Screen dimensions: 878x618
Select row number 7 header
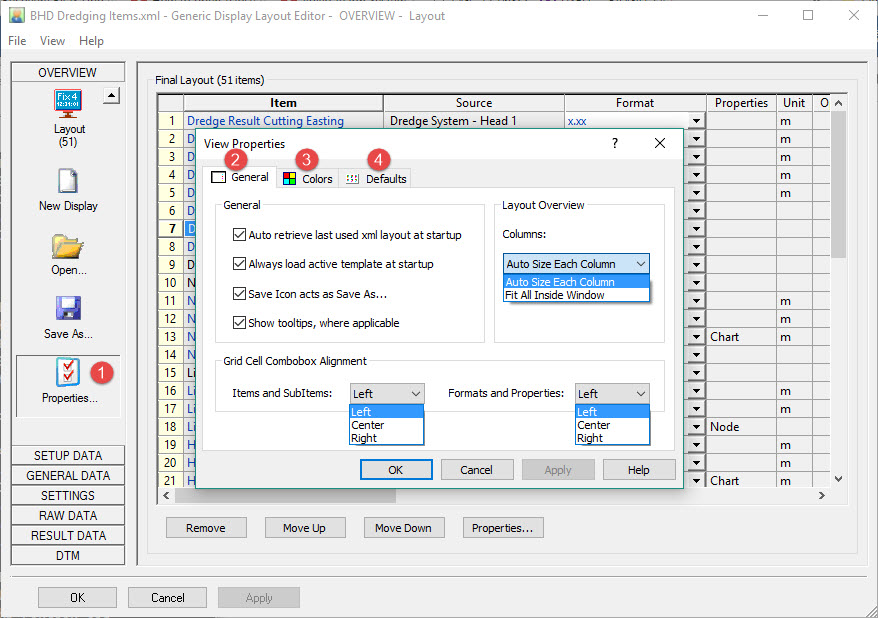point(171,228)
